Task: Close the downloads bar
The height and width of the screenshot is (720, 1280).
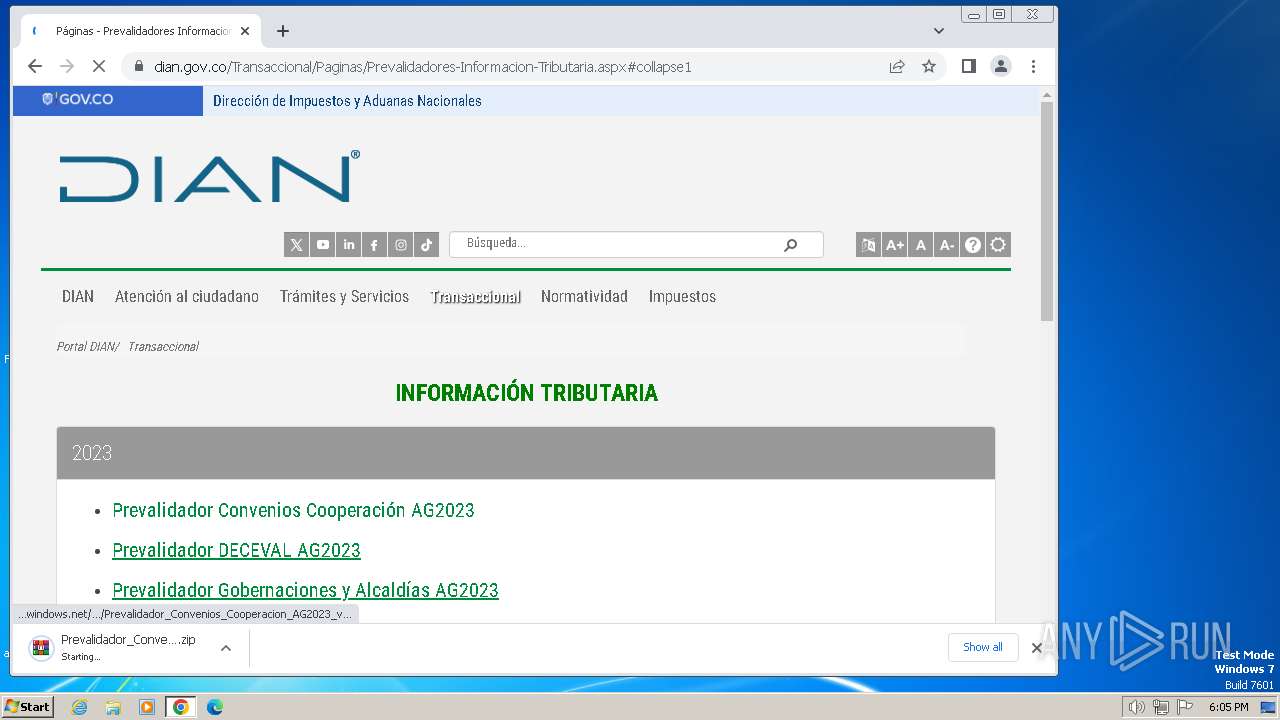Action: (1037, 648)
